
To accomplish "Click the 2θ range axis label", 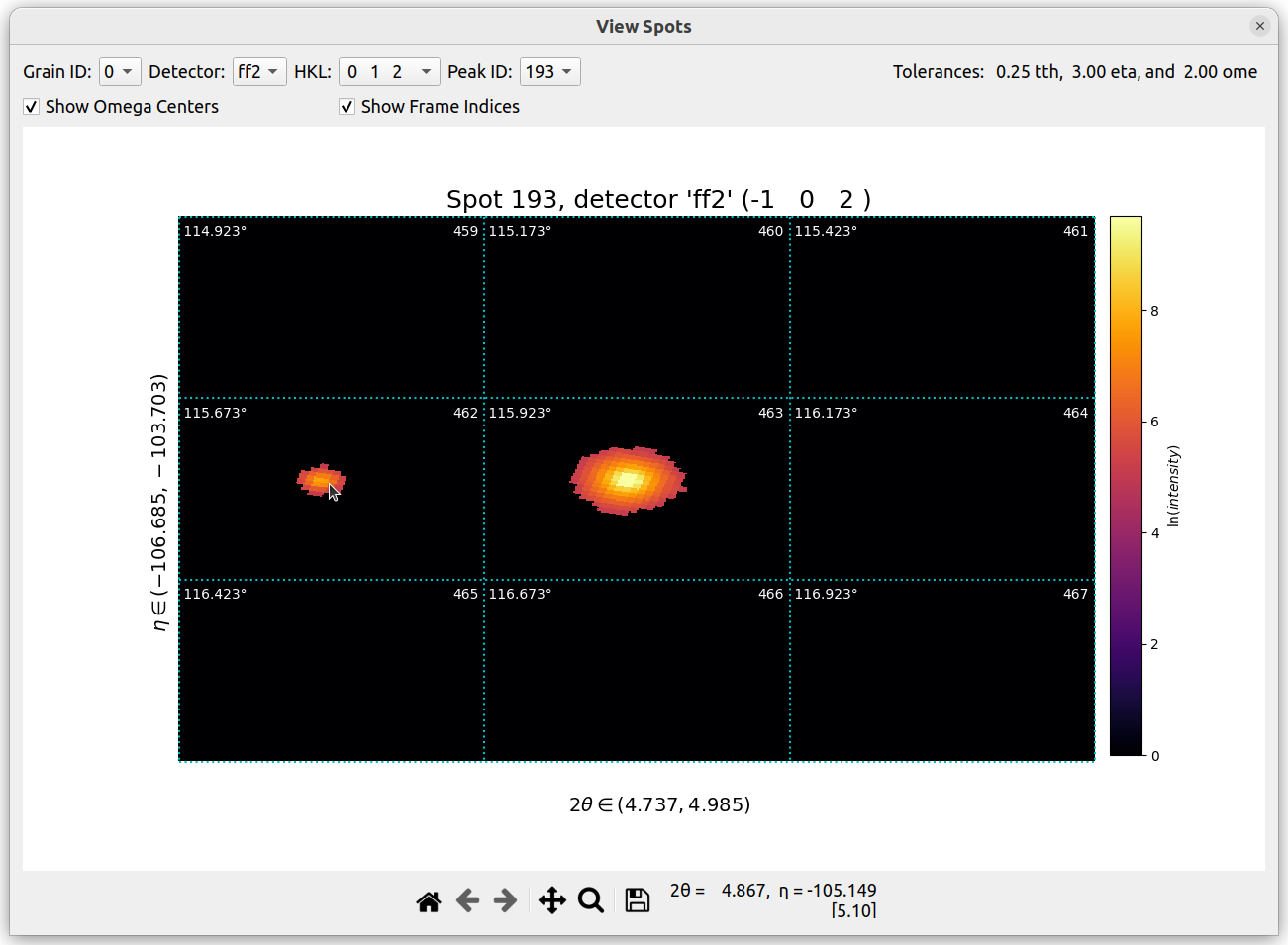I will (659, 804).
